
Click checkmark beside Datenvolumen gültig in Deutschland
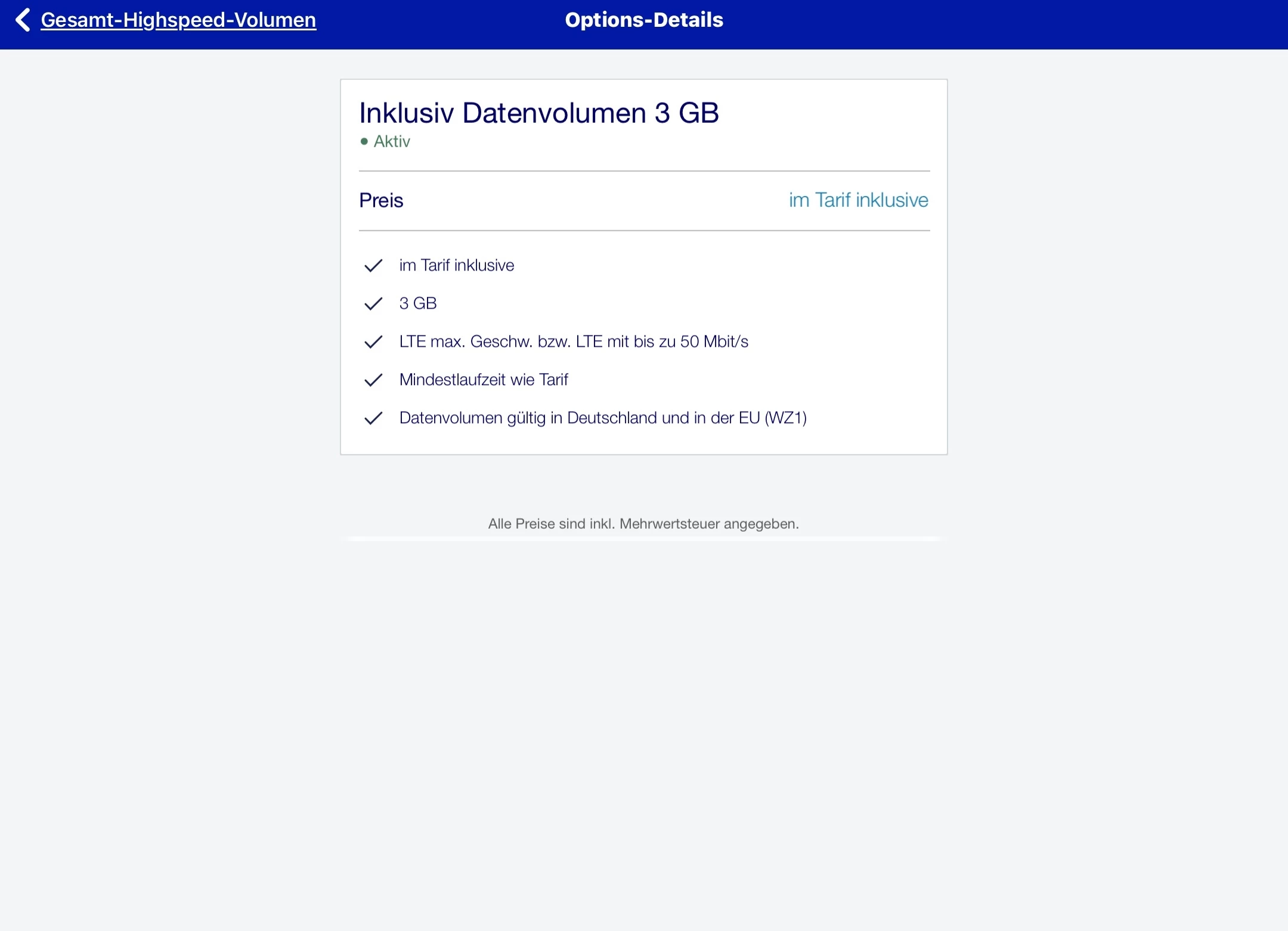tap(373, 418)
